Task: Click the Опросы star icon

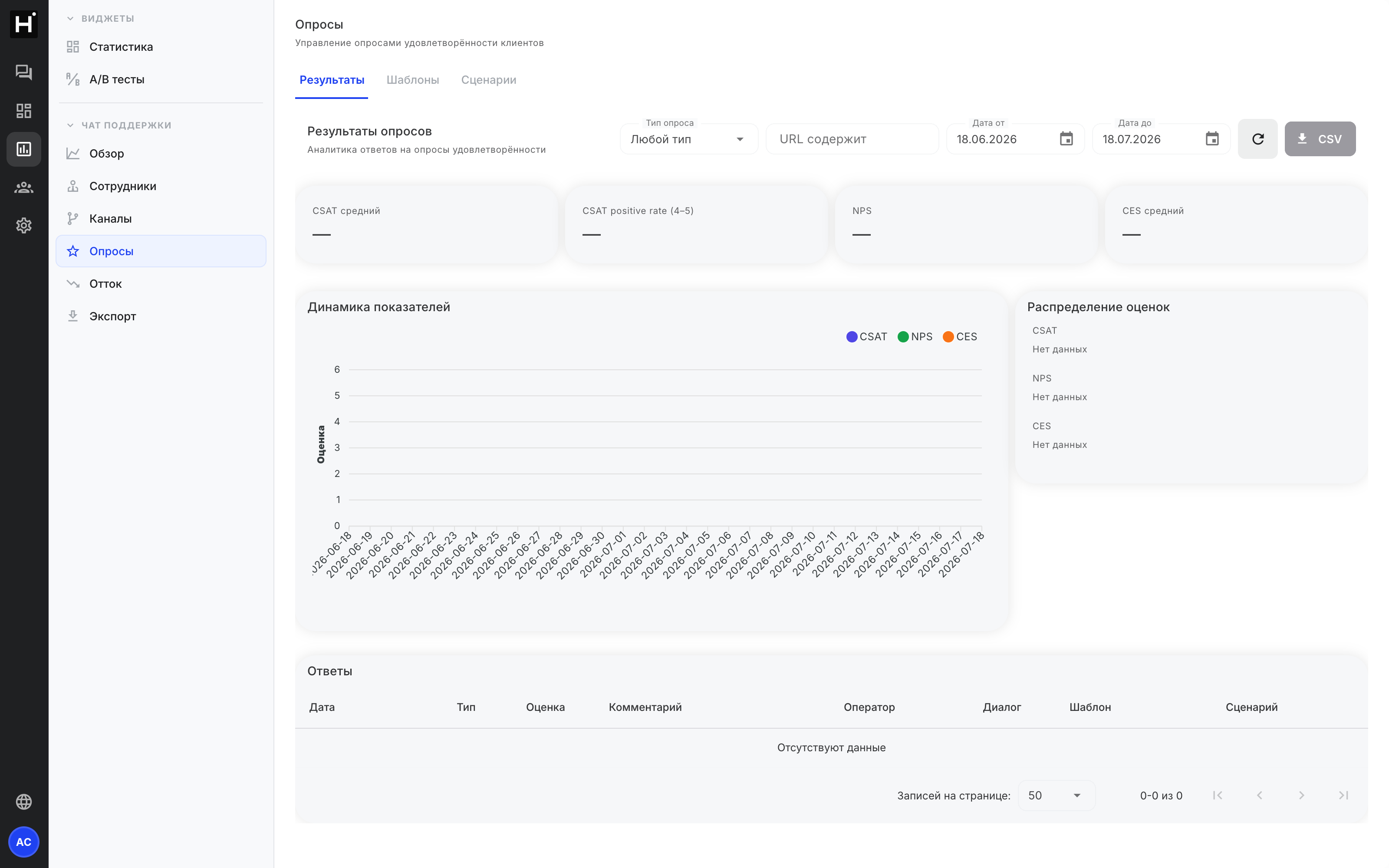Action: 73,251
